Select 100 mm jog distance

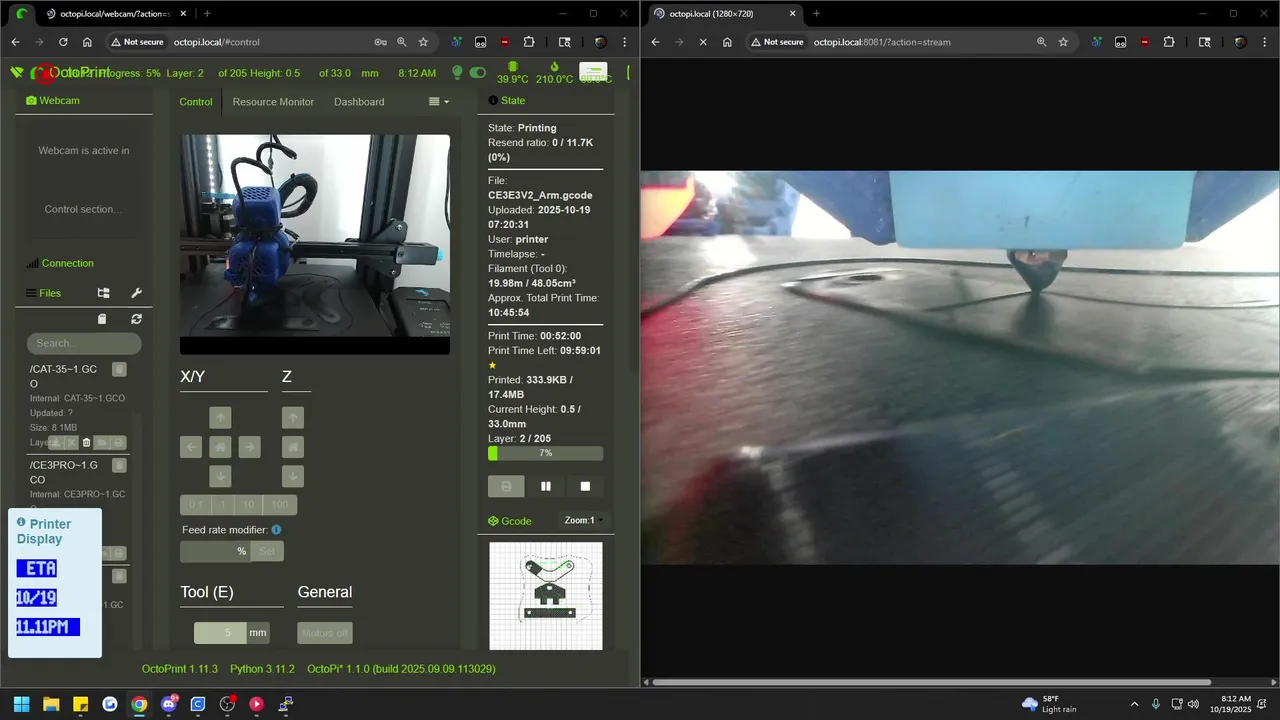click(280, 505)
